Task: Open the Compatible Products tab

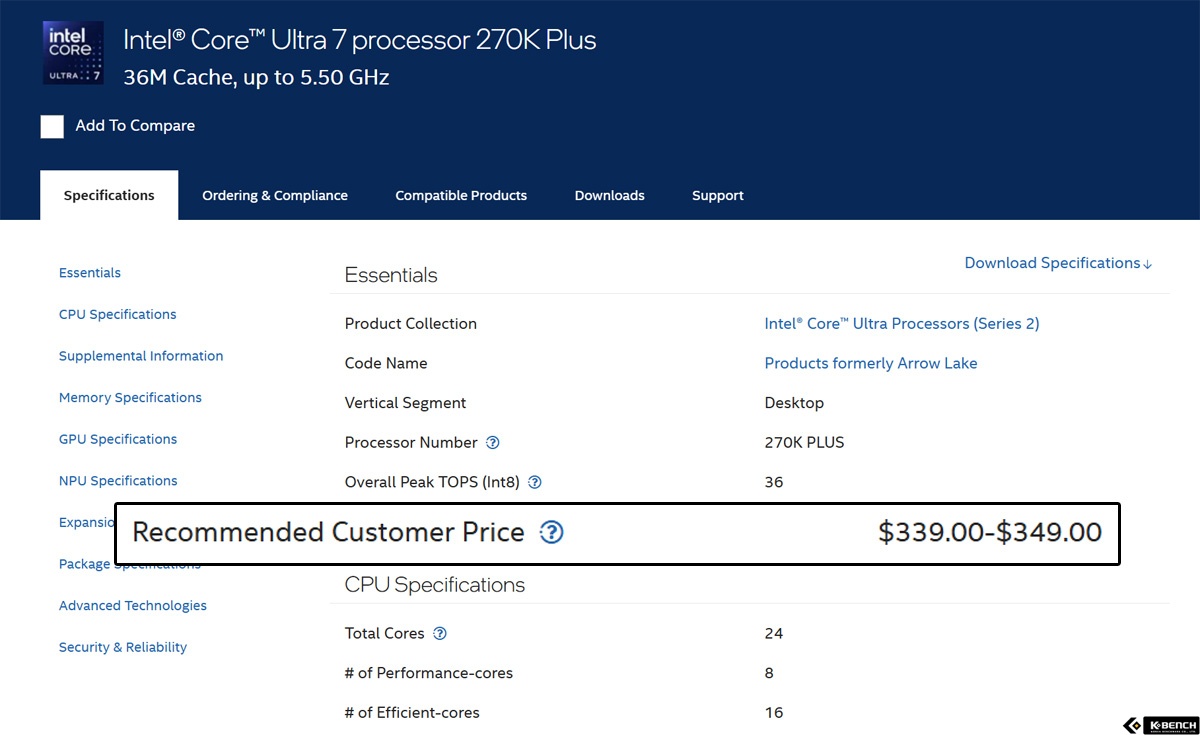Action: point(461,195)
